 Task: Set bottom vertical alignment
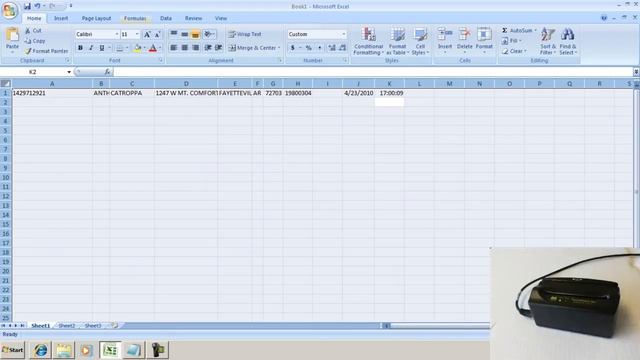coord(195,34)
